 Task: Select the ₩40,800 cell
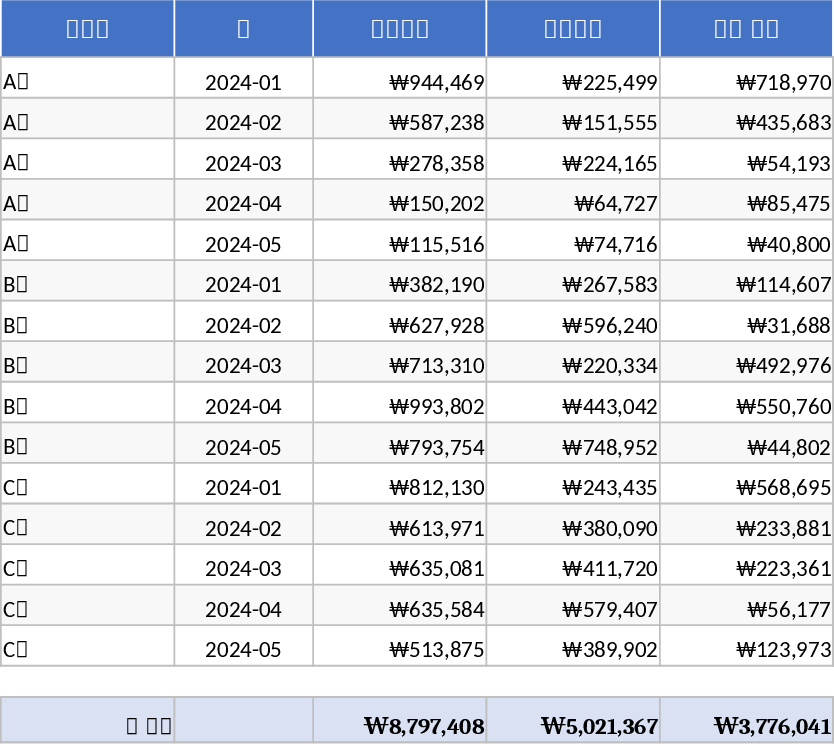[x=746, y=243]
